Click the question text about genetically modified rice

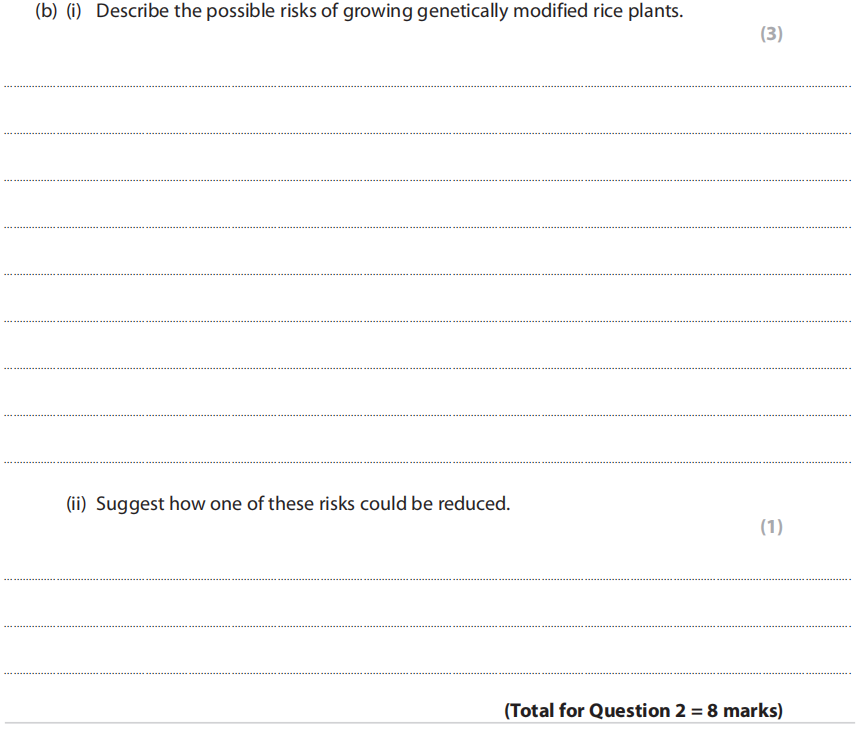point(390,14)
